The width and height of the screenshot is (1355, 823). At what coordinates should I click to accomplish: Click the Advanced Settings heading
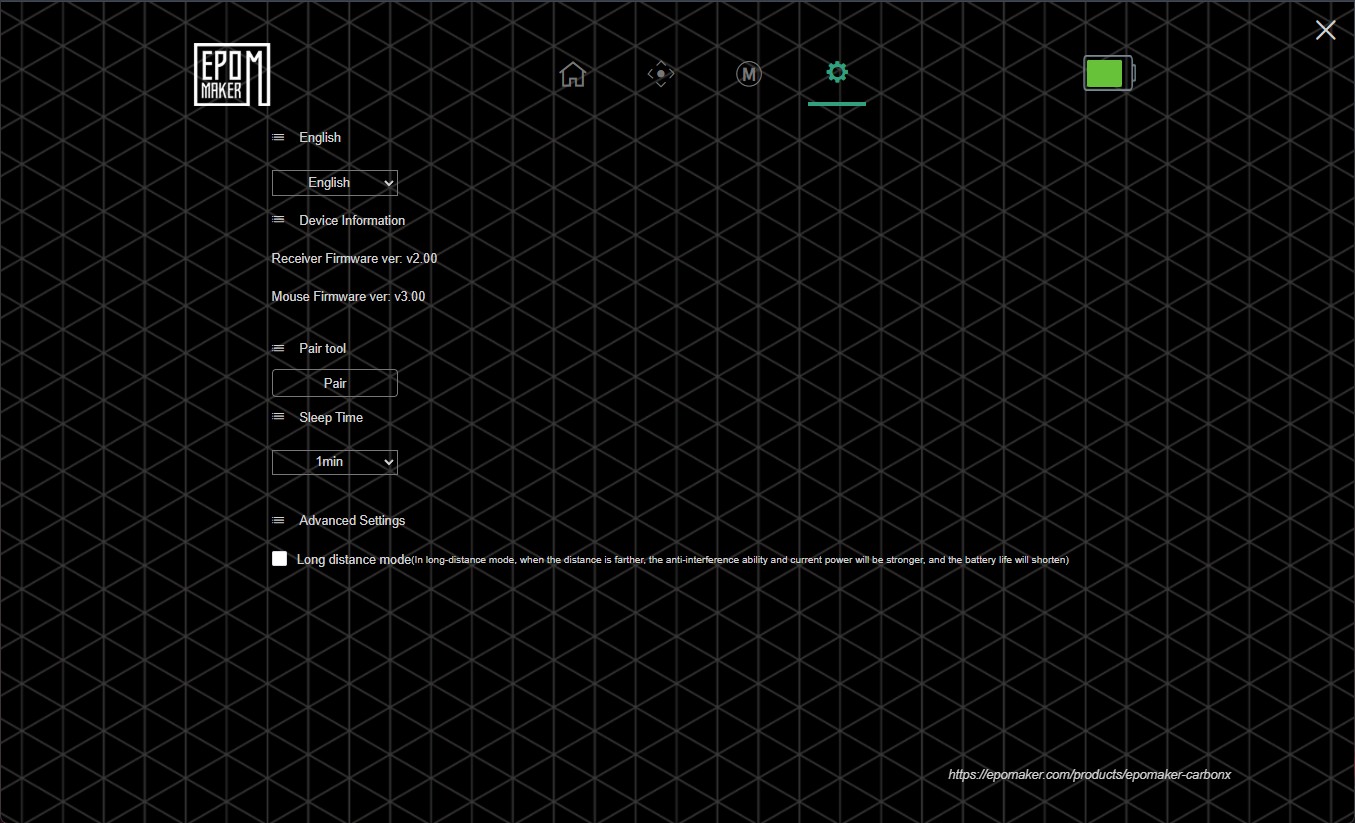click(x=352, y=520)
